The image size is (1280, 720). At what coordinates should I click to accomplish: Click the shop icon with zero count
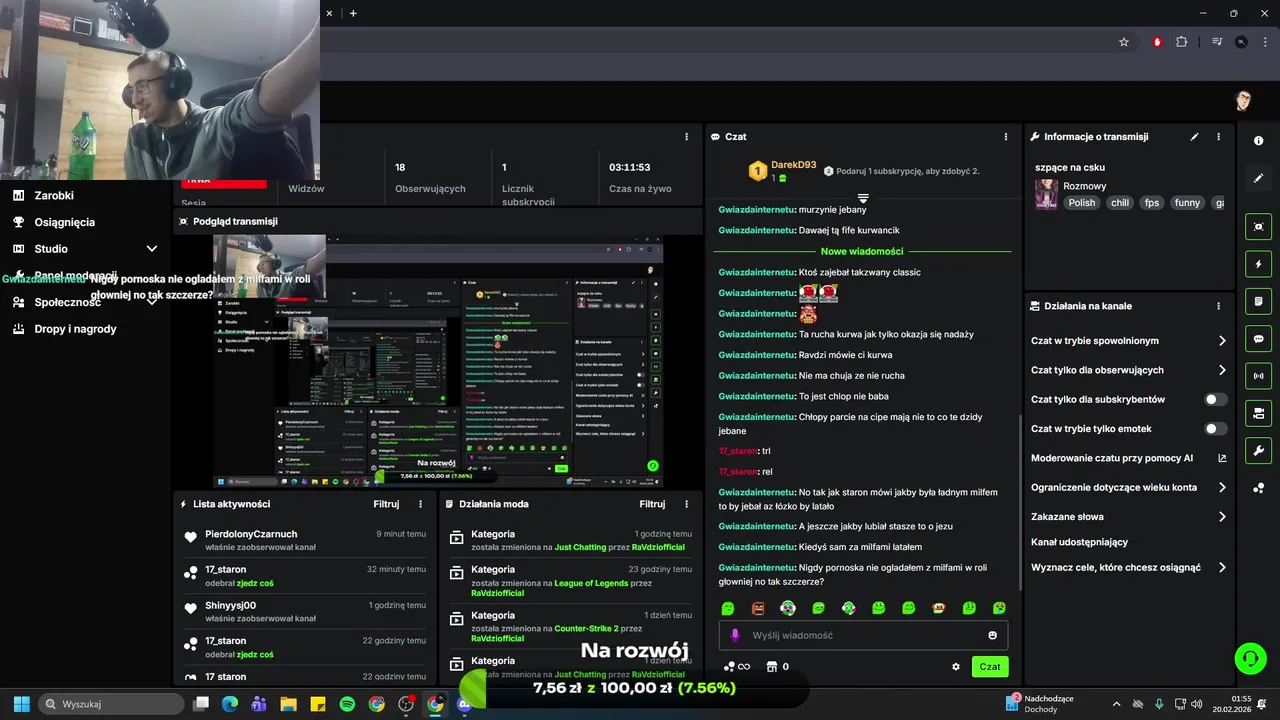(777, 667)
